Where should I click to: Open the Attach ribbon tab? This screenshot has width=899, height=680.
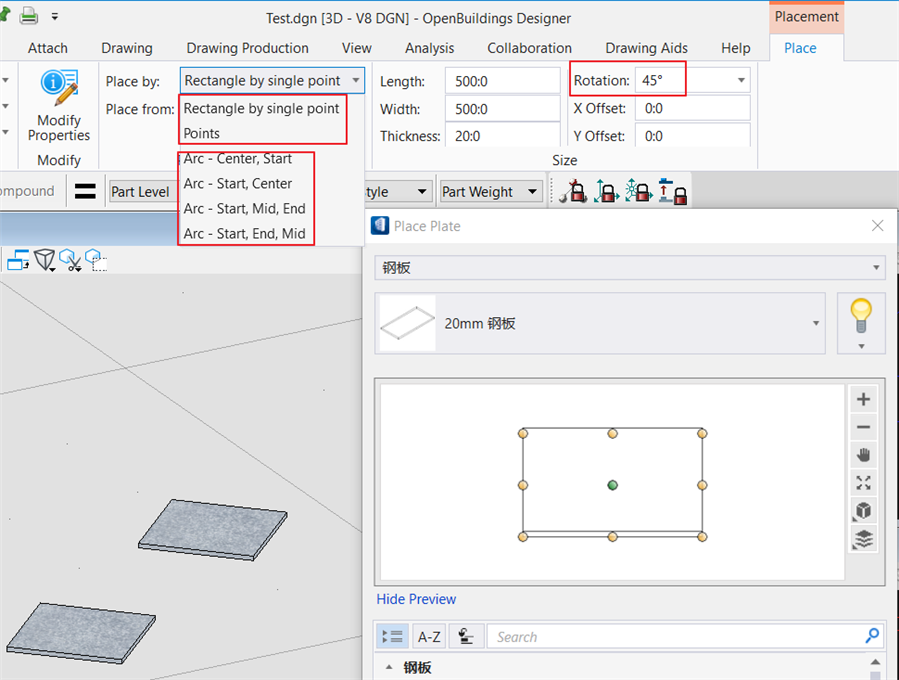[48, 48]
